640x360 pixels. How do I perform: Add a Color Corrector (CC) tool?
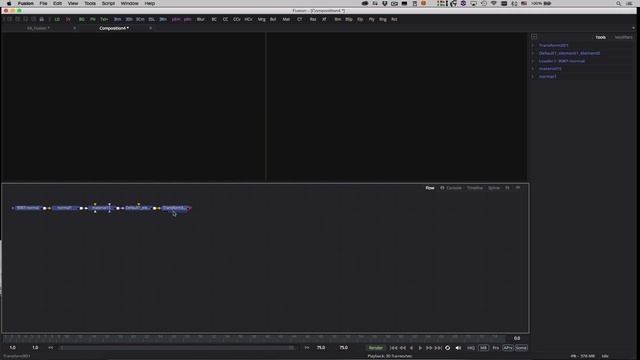pos(225,19)
